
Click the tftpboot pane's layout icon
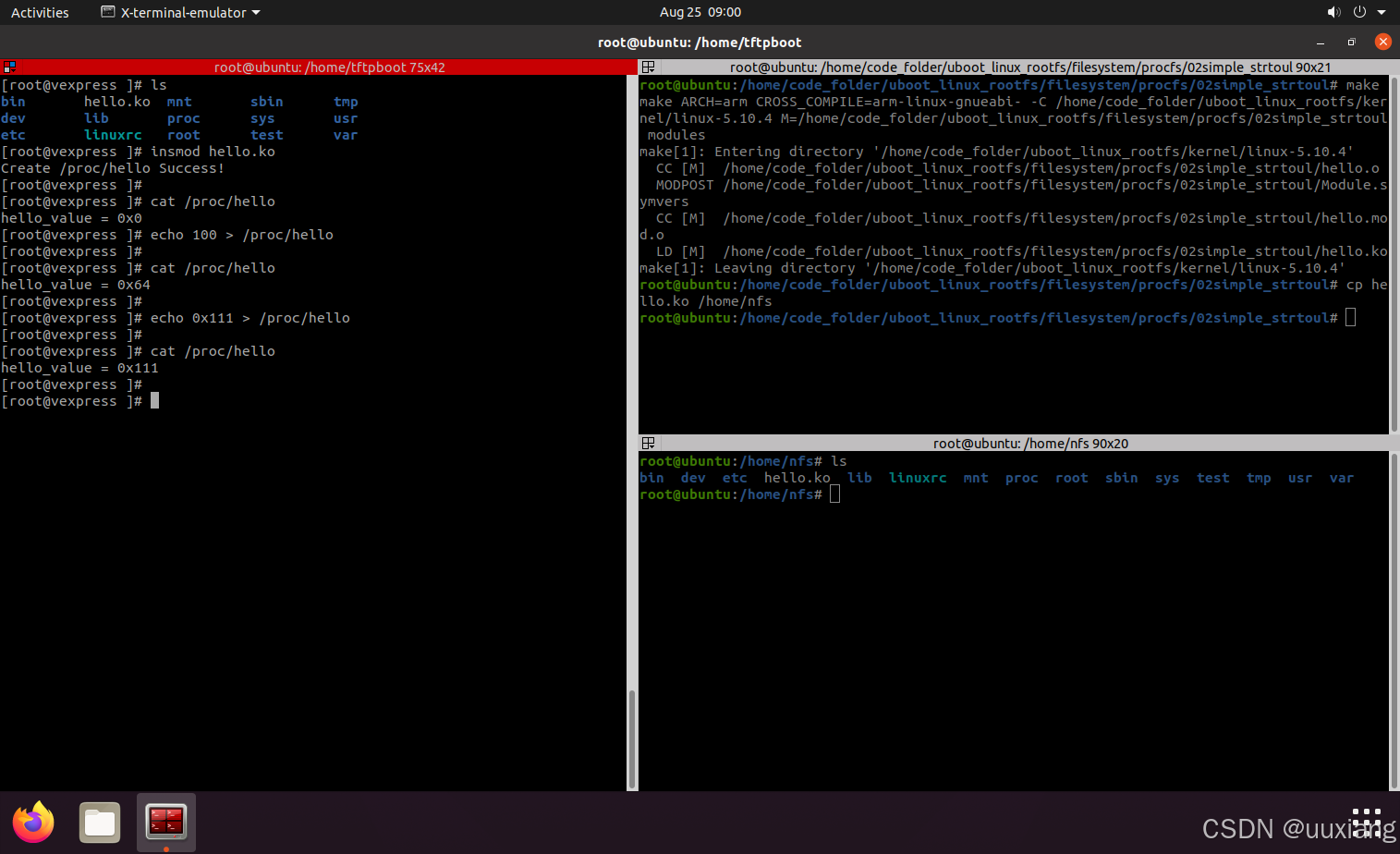click(x=9, y=67)
